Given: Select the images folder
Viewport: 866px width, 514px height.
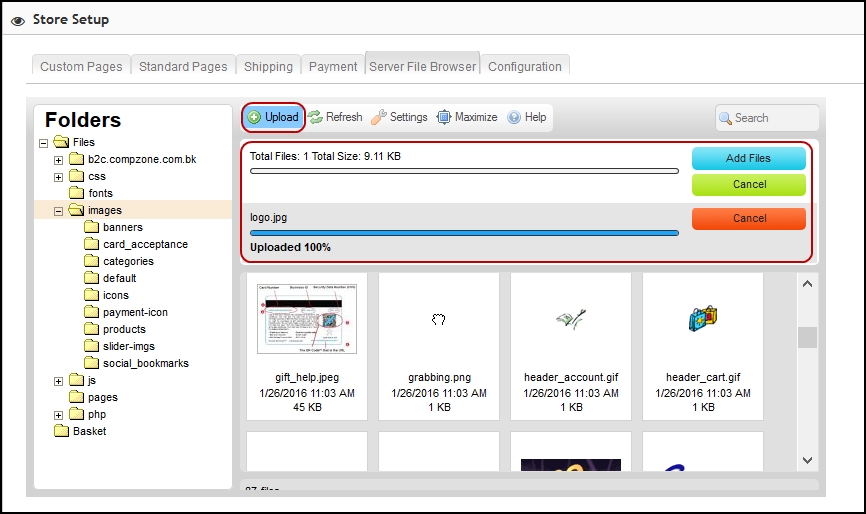Looking at the screenshot, I should coord(105,210).
